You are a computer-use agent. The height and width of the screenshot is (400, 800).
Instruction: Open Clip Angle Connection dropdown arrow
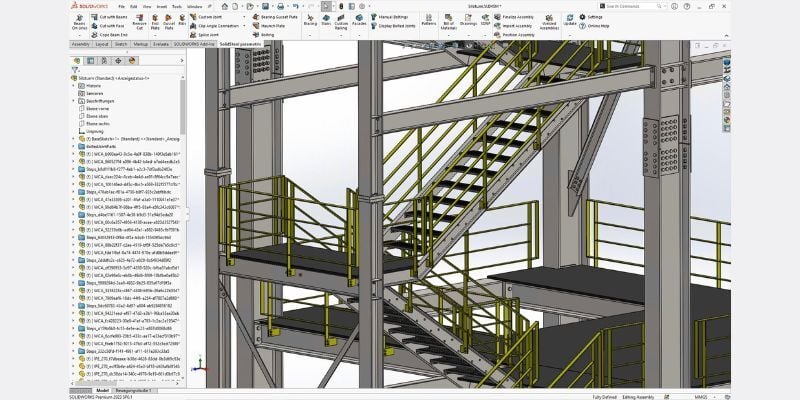point(244,26)
